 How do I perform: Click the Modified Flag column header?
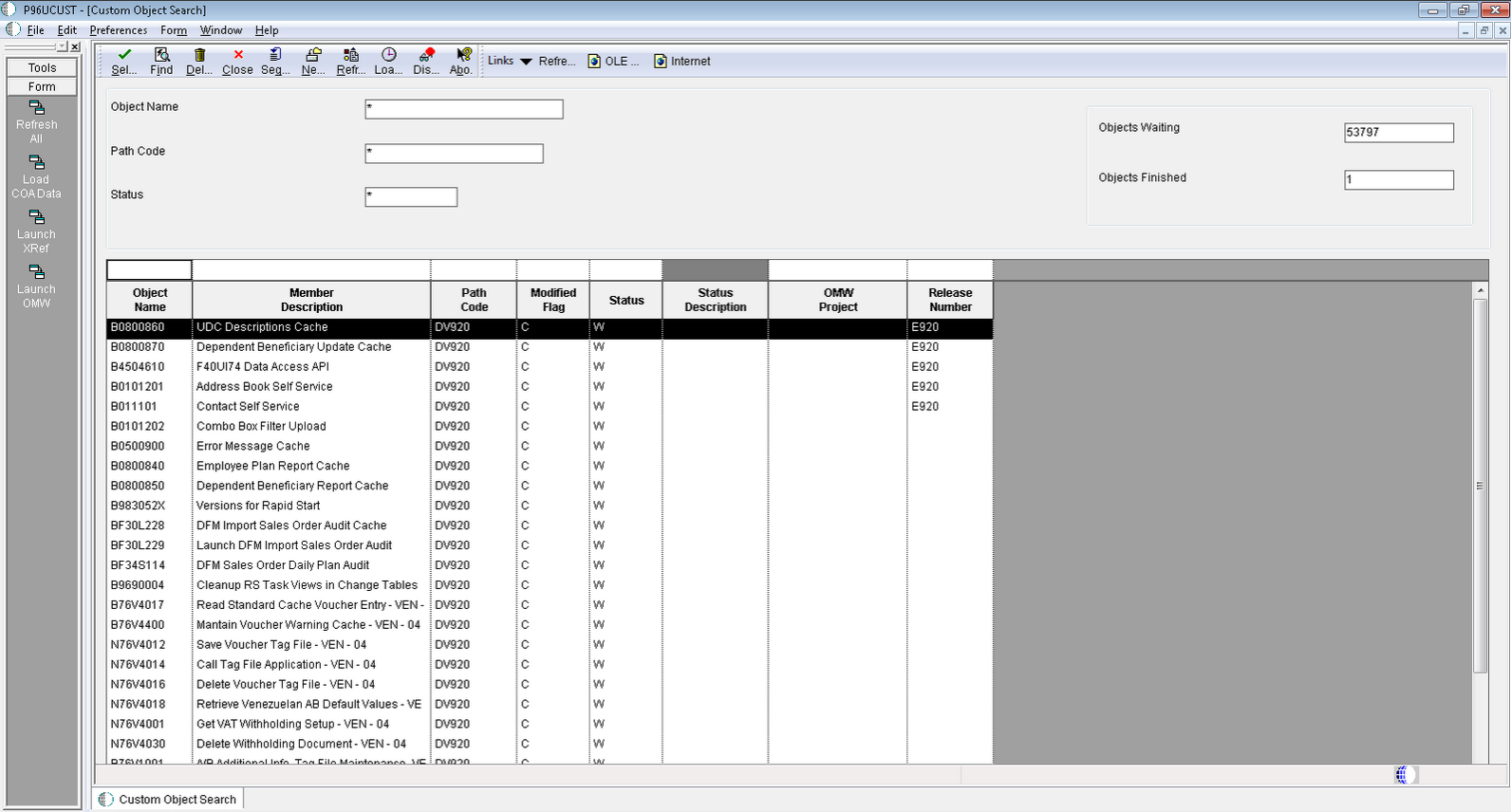point(553,300)
